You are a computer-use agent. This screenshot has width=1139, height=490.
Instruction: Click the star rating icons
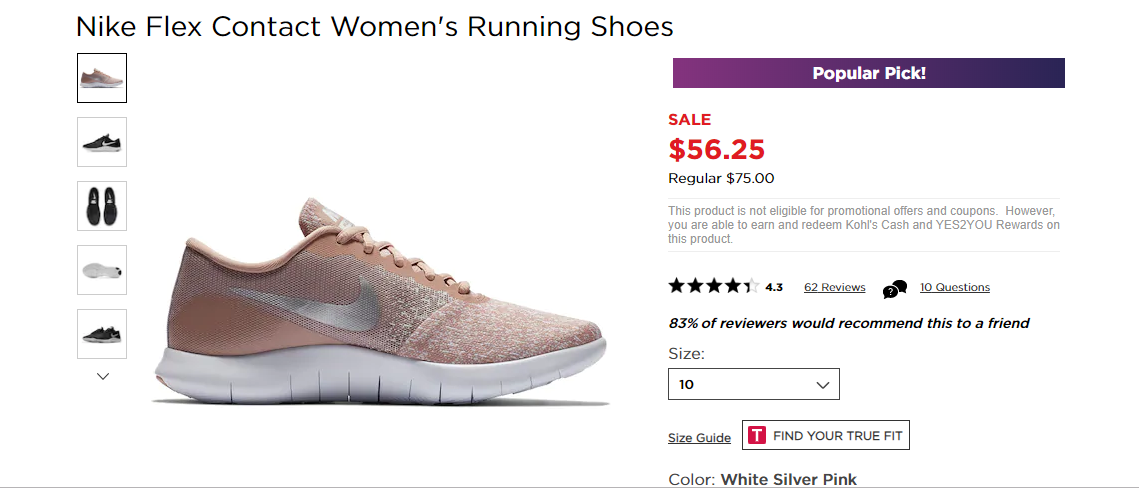(x=712, y=287)
